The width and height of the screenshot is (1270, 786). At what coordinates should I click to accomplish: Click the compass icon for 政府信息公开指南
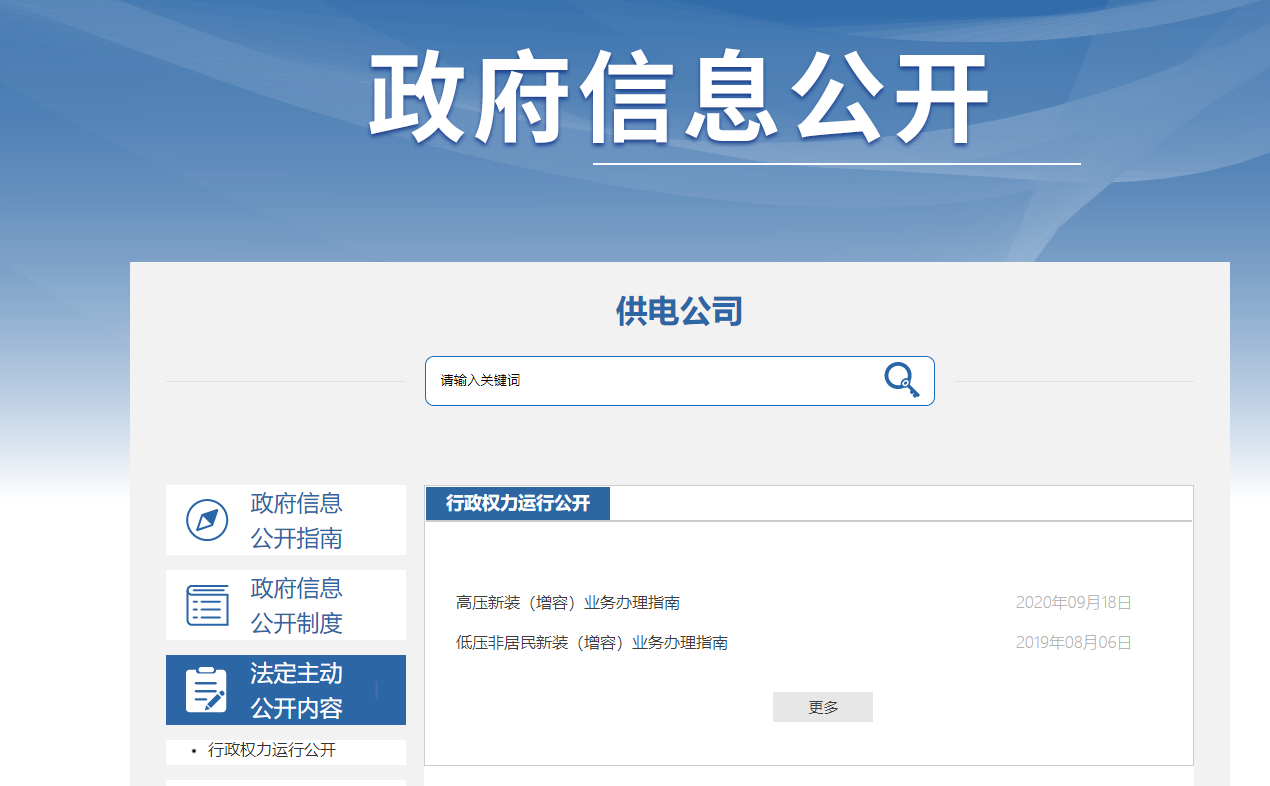[x=207, y=520]
